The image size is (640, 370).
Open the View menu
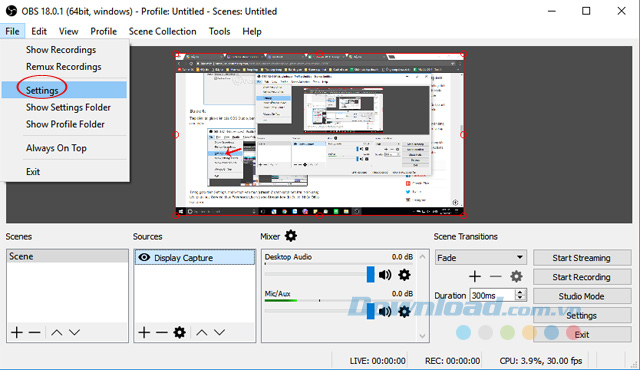[x=68, y=31]
